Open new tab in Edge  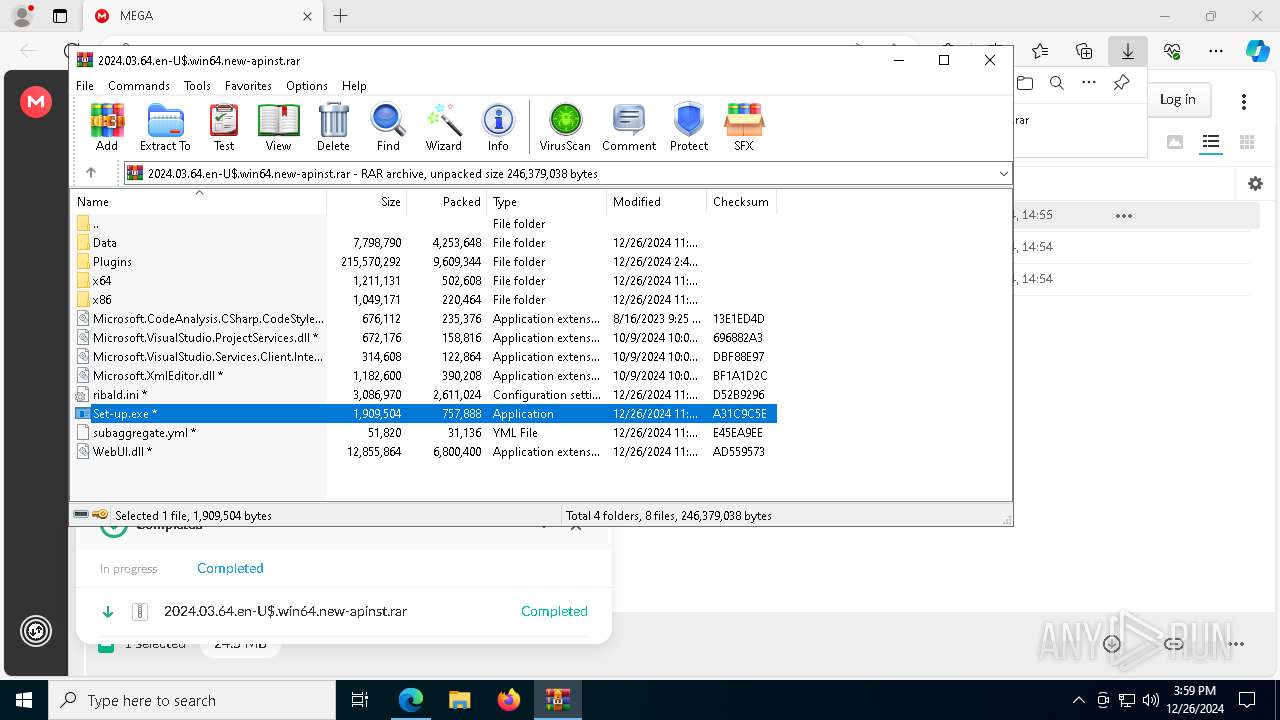[340, 16]
